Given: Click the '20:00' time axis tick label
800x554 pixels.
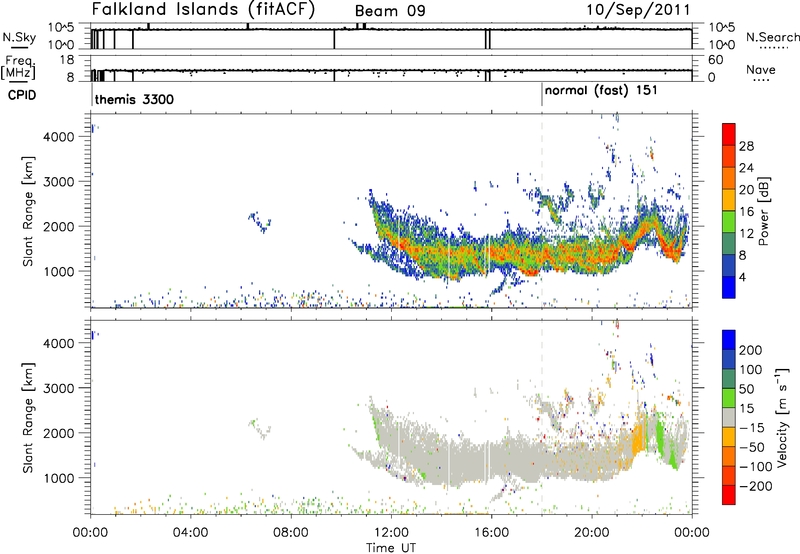Looking at the screenshot, I should (x=591, y=533).
